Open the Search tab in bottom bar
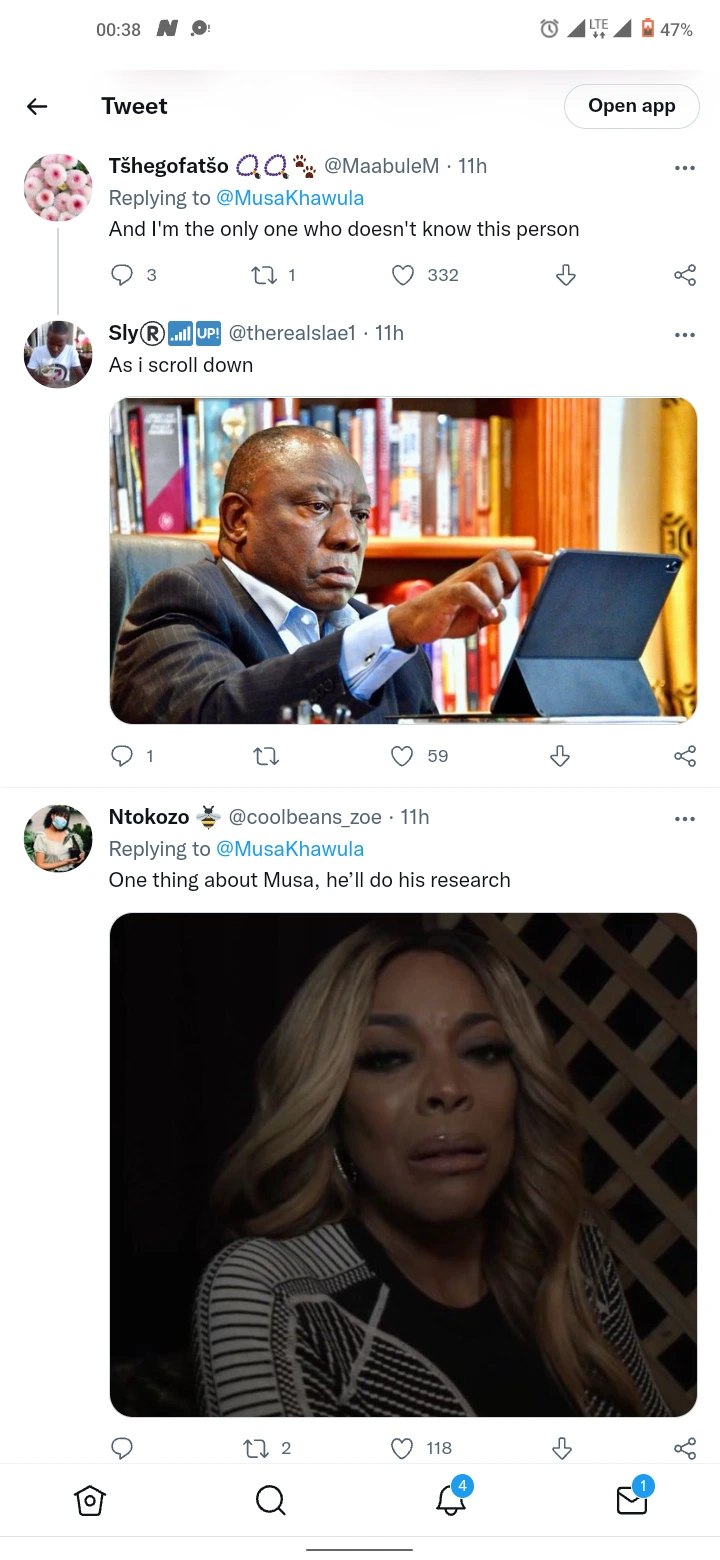The height and width of the screenshot is (1560, 720). point(270,1500)
